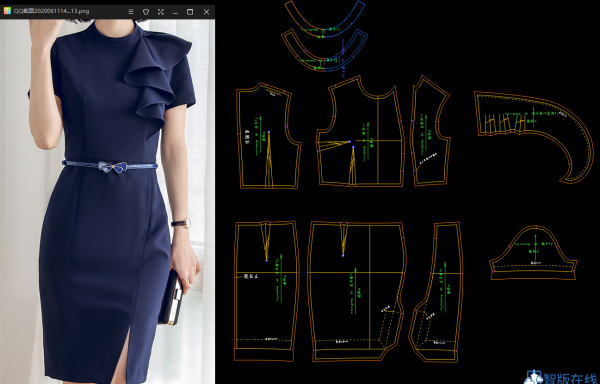
Task: Open the image viewer's hamburger menu
Action: [x=131, y=12]
